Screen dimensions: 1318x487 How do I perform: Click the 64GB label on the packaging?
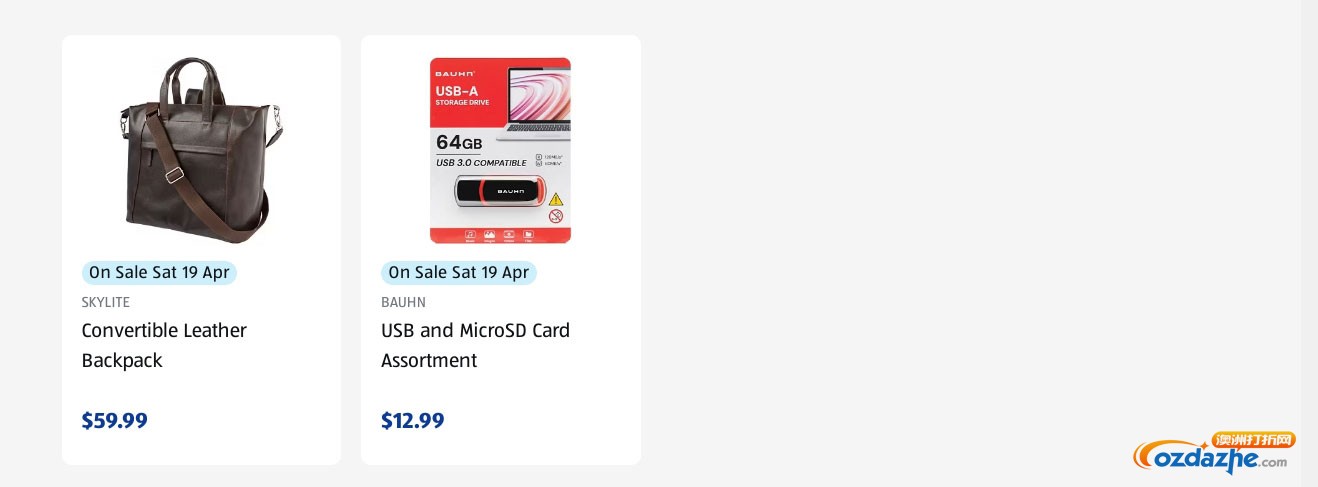click(460, 141)
